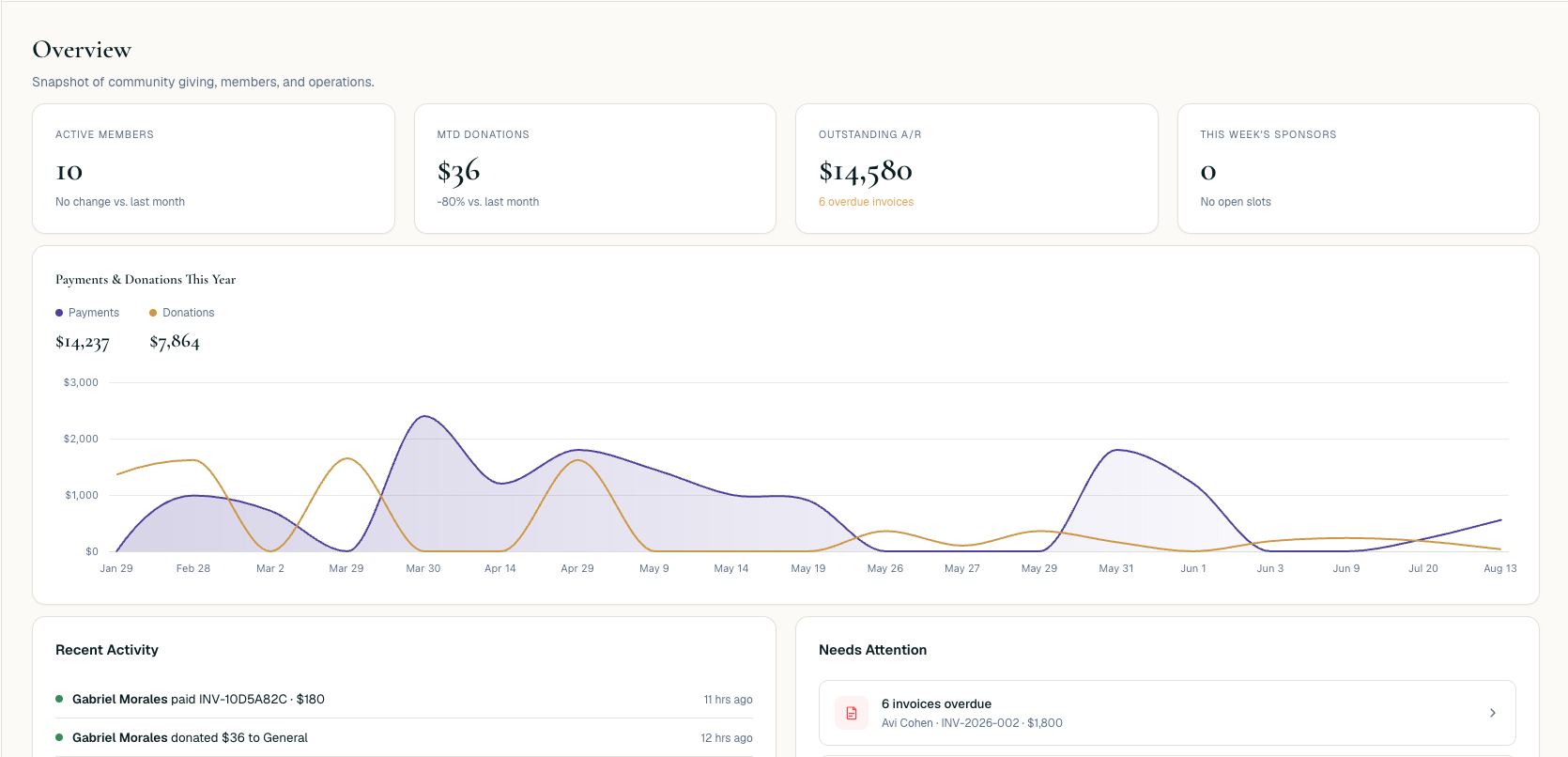Image resolution: width=1568 pixels, height=757 pixels.
Task: Click the Donations legend label
Action: (189, 313)
